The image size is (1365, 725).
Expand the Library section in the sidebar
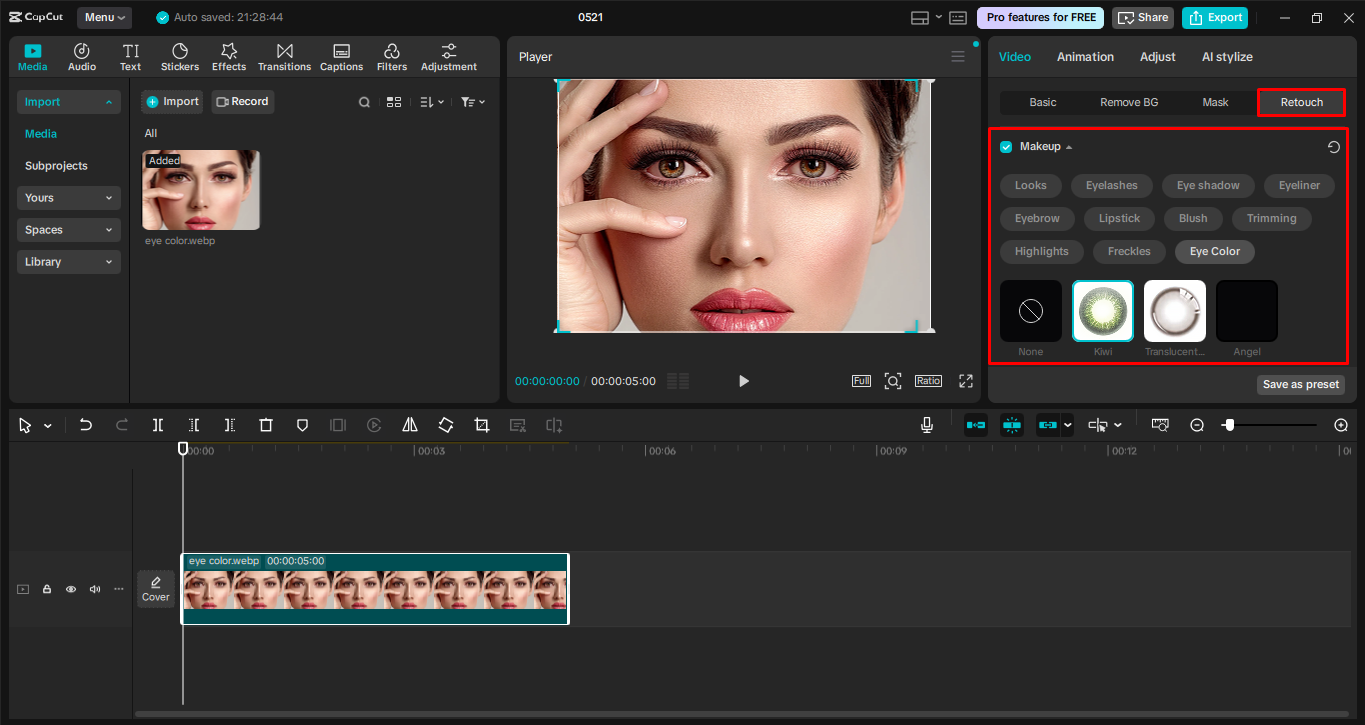[x=68, y=261]
